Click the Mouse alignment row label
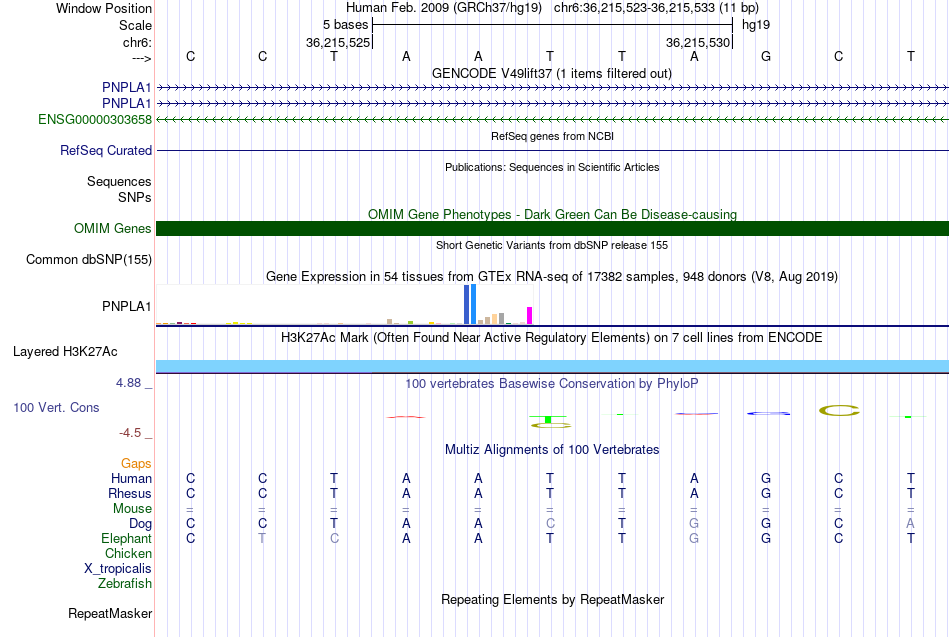This screenshot has height=637, width=950. tap(132, 509)
